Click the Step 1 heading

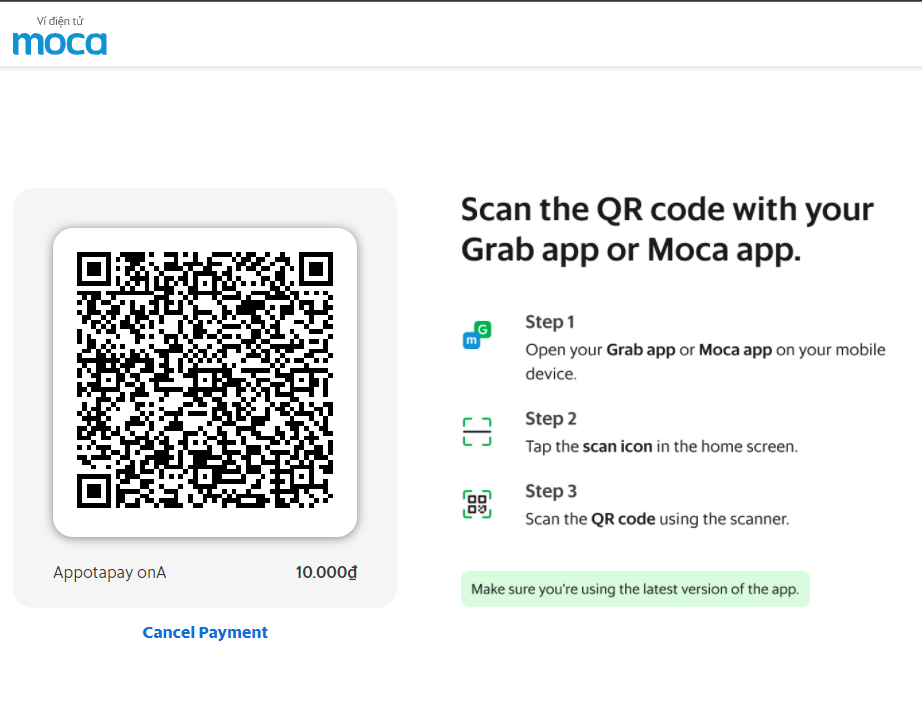coord(550,322)
